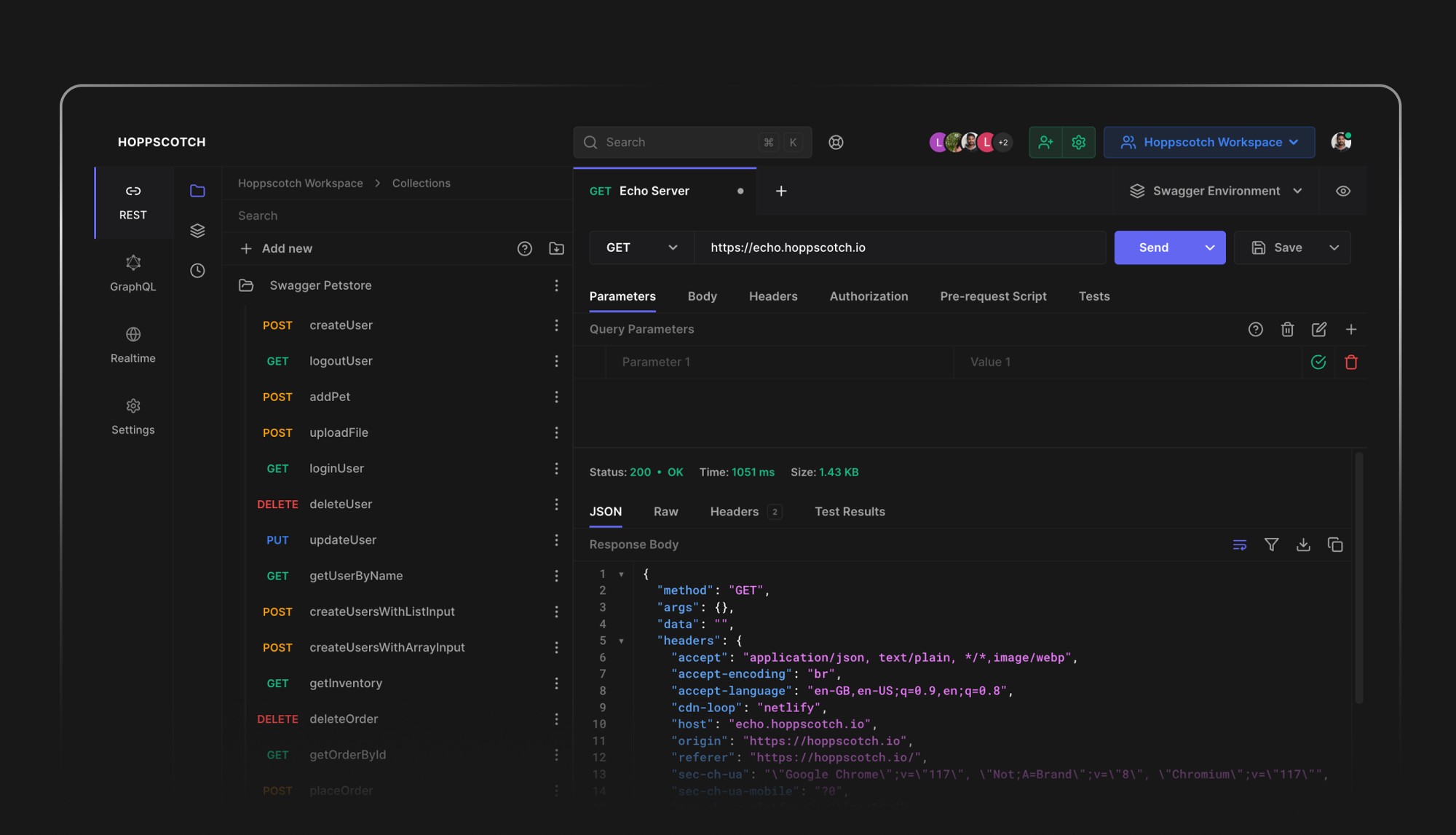Toggle the delete parameter row icon
The width and height of the screenshot is (1456, 835).
pyautogui.click(x=1350, y=362)
